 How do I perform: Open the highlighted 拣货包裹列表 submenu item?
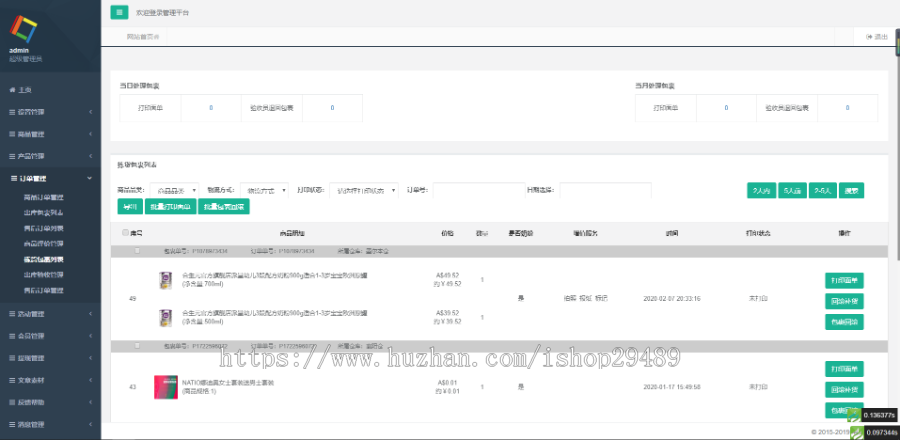point(44,259)
